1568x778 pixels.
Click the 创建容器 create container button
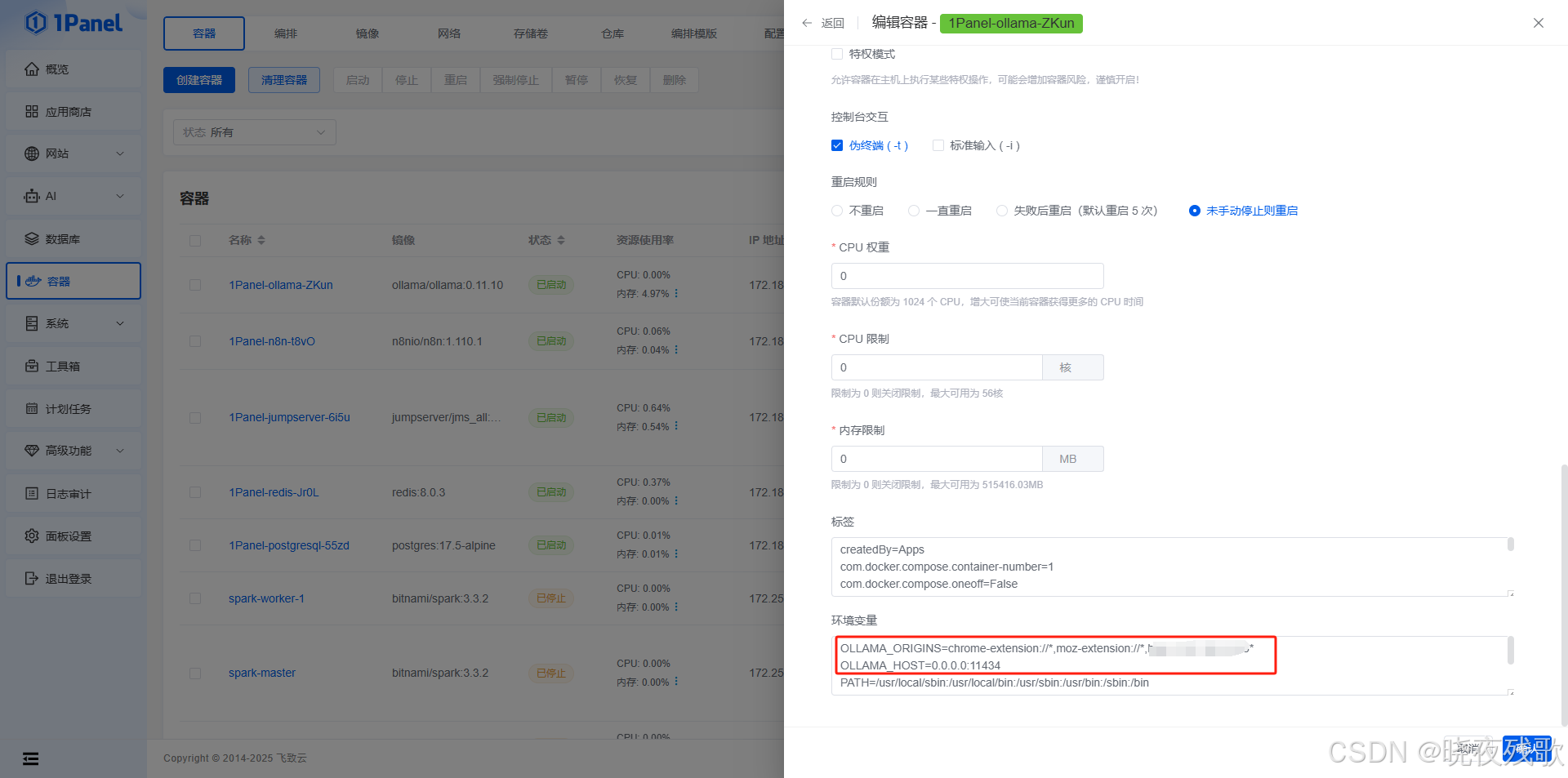[x=198, y=79]
